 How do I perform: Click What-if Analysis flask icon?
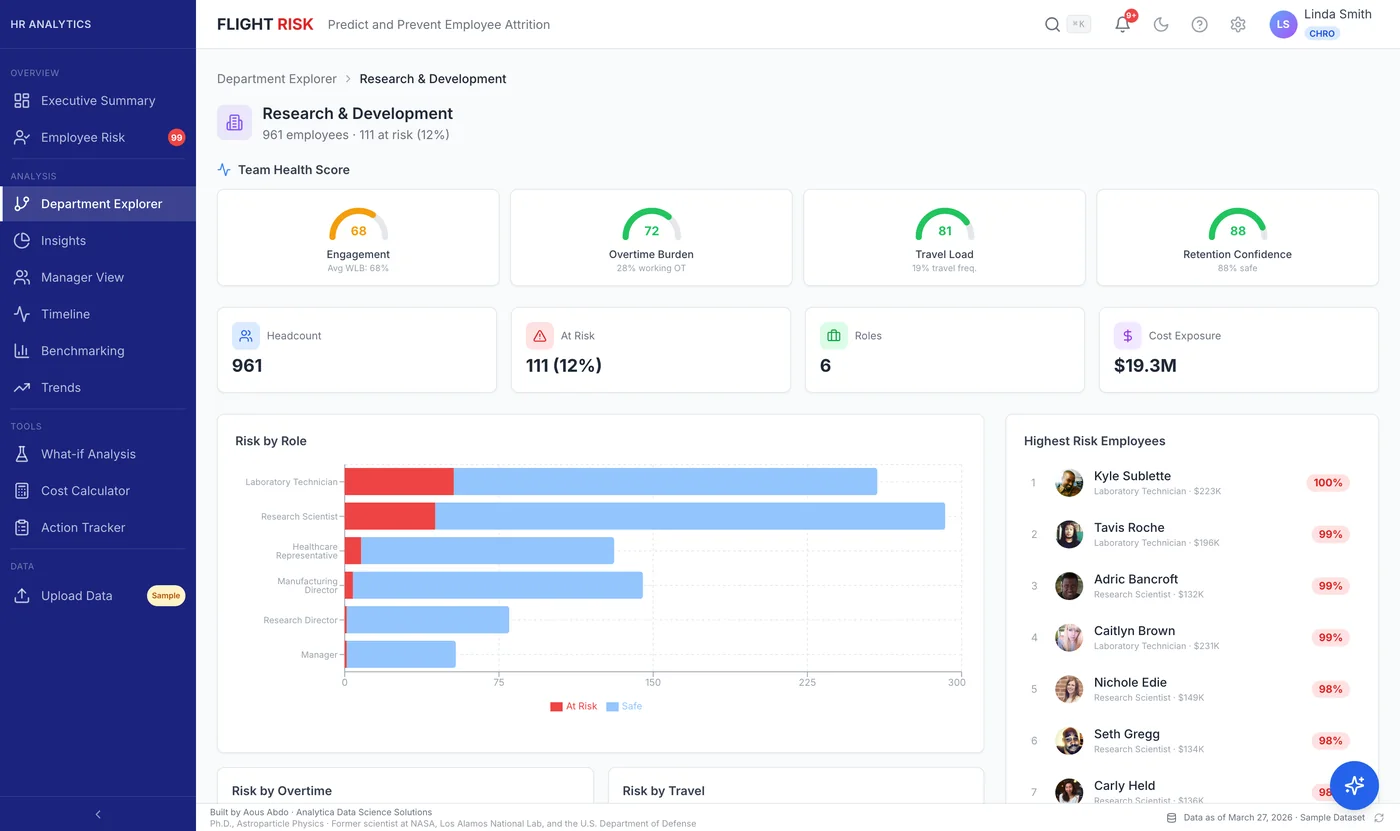22,454
